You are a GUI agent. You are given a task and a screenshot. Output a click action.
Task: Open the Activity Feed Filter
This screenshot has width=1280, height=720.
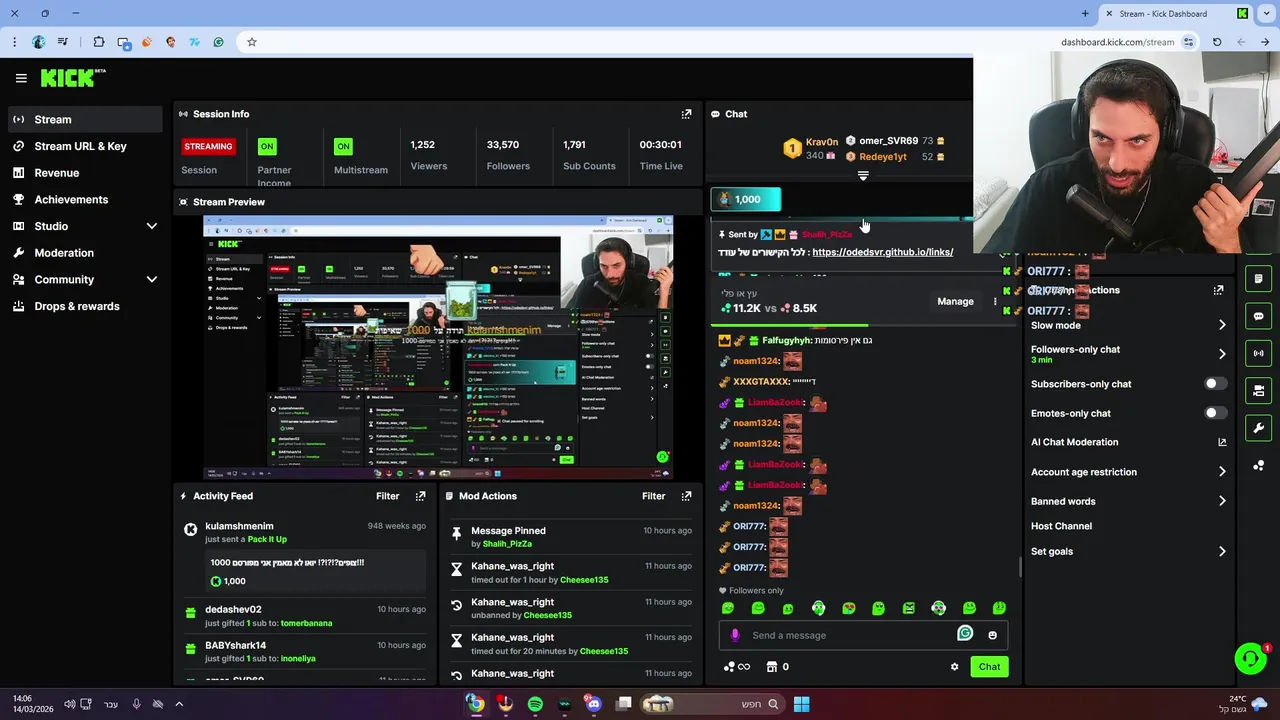point(387,496)
